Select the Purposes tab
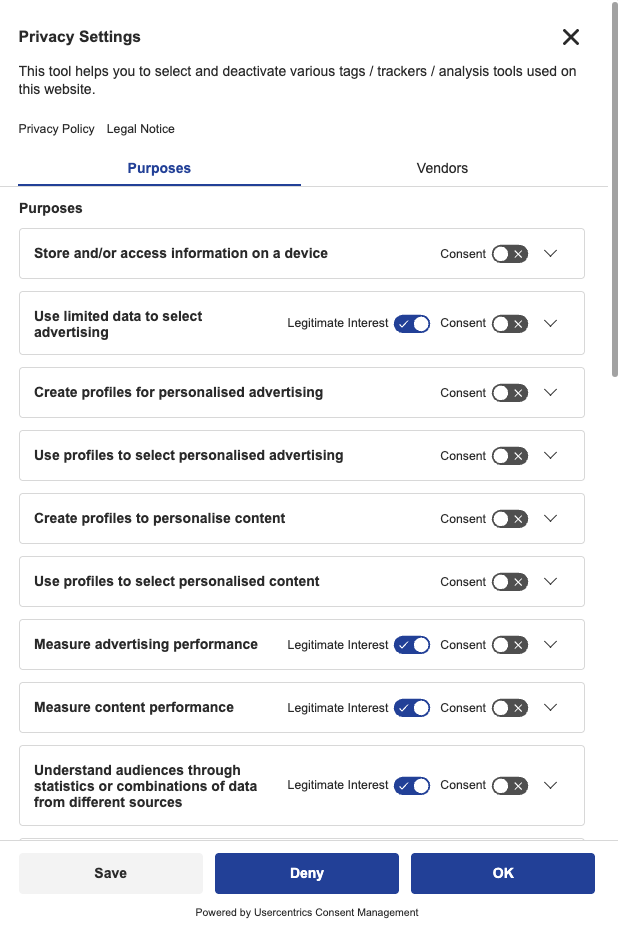This screenshot has height=927, width=618. (159, 168)
